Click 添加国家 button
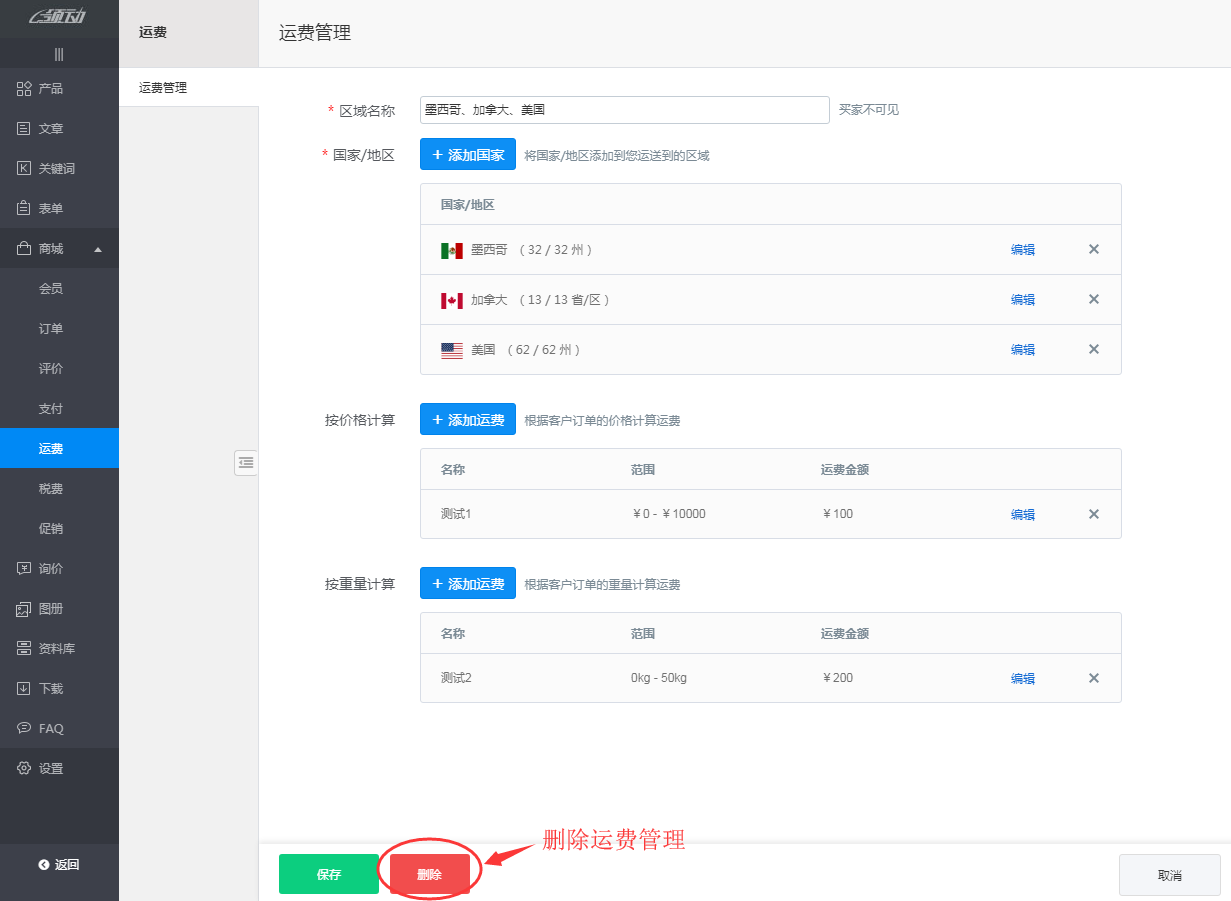Image resolution: width=1231 pixels, height=901 pixels. (x=468, y=155)
